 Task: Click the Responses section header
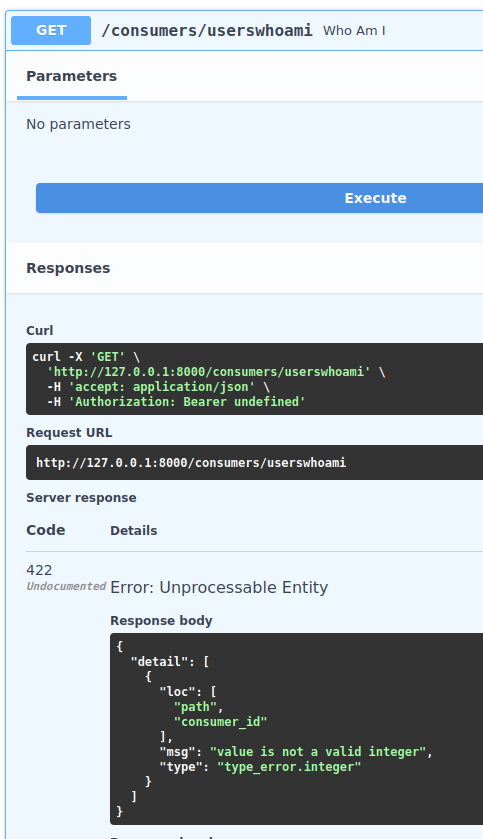click(68, 268)
